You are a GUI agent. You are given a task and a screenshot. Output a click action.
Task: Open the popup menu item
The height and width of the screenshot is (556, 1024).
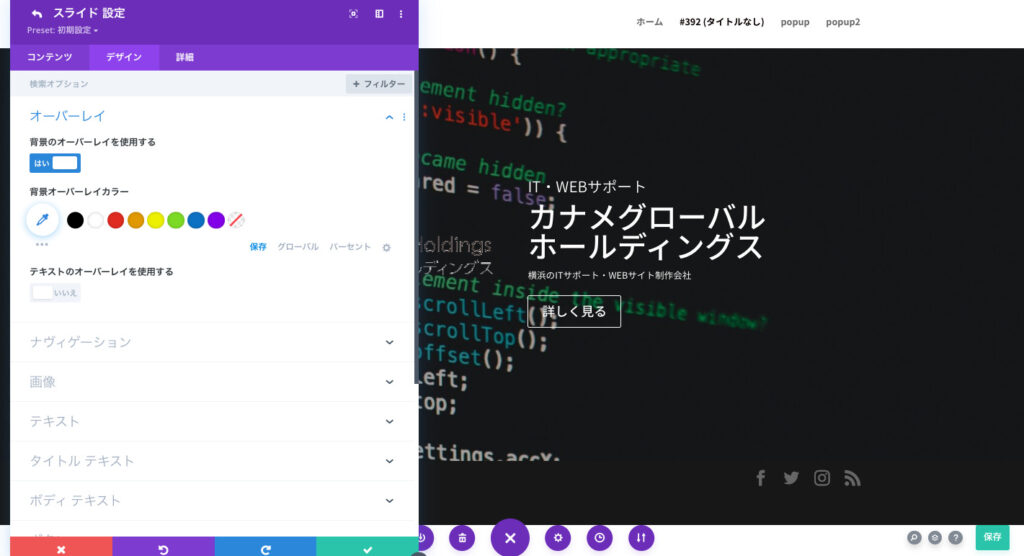pyautogui.click(x=795, y=22)
